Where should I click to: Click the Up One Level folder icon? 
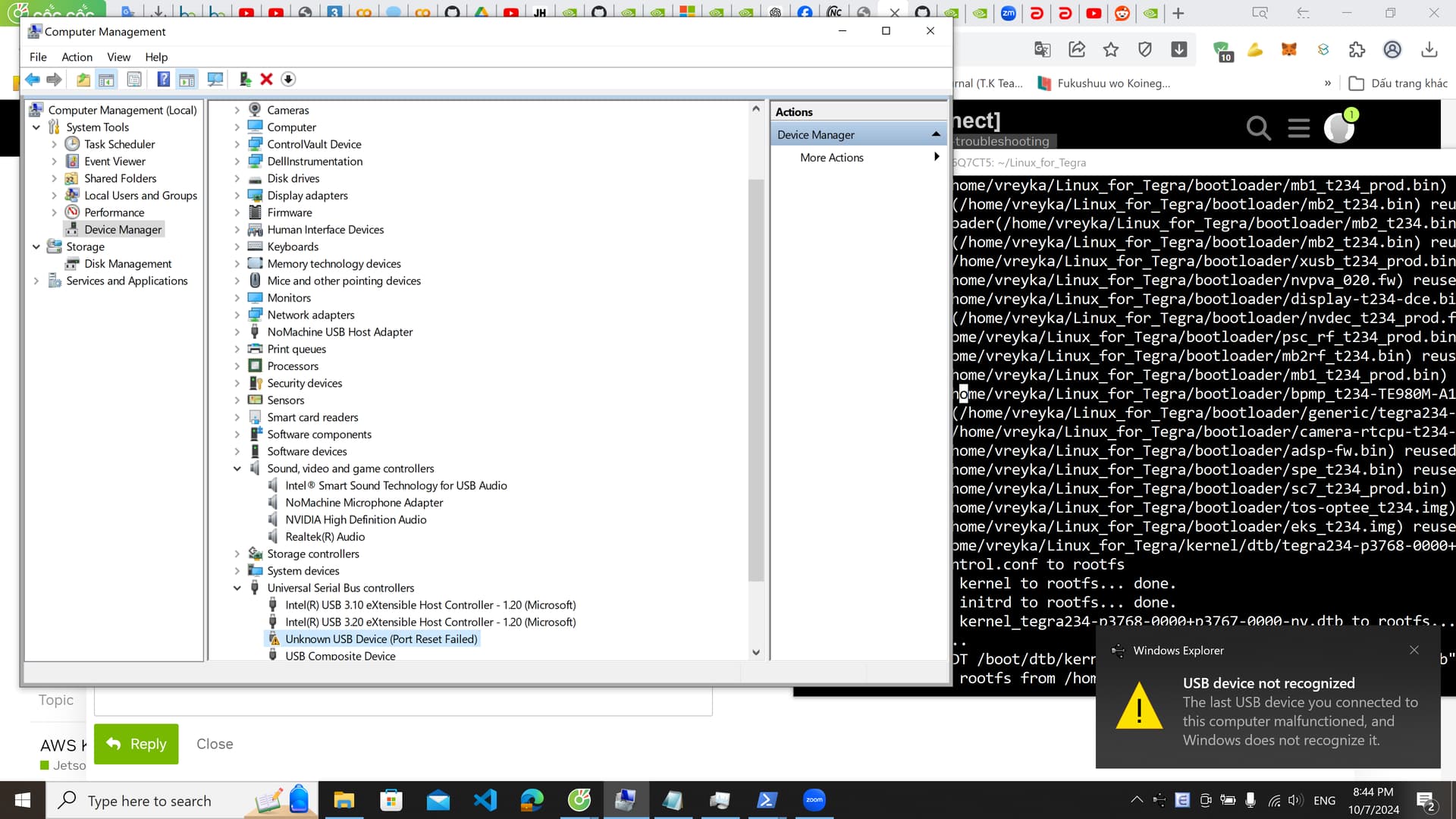(83, 80)
